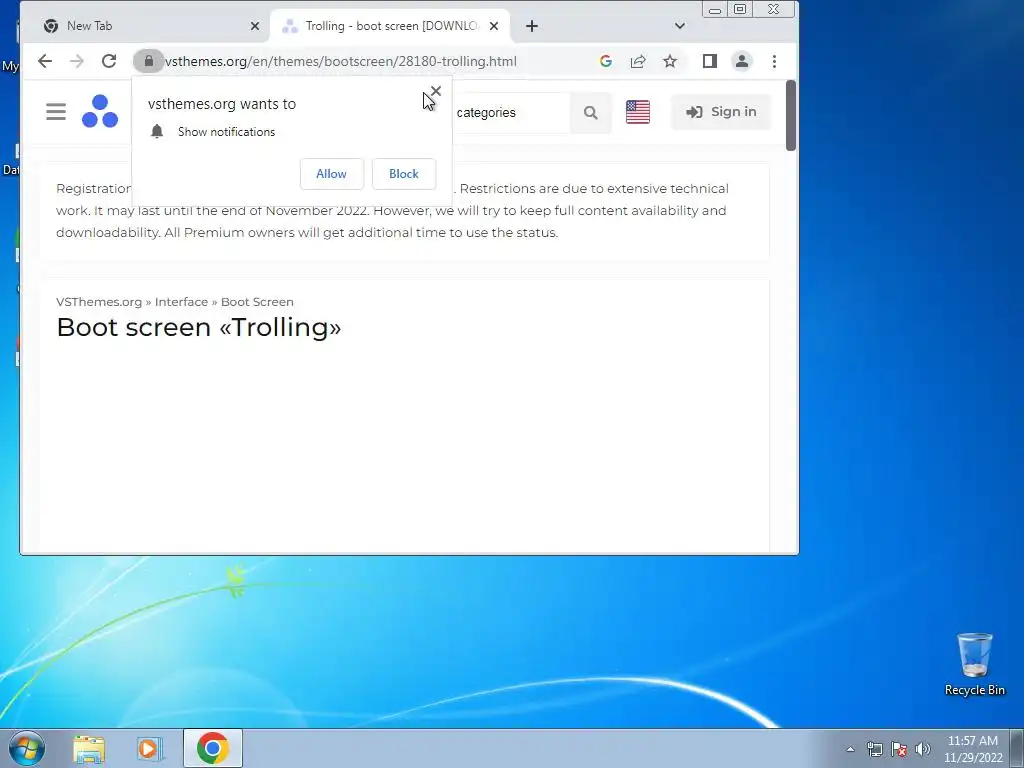Open the Chrome side panel icon
Screen dimensions: 1024x768
710,61
